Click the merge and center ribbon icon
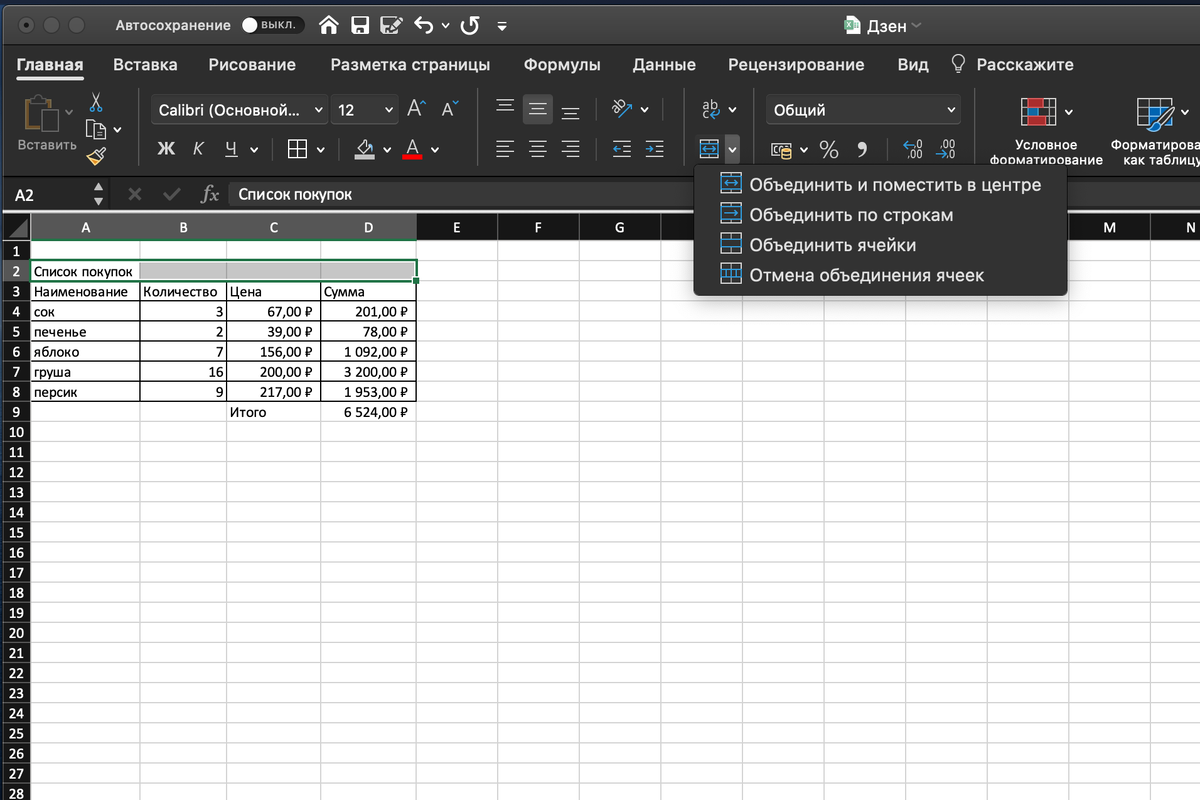This screenshot has height=800, width=1200. click(709, 149)
